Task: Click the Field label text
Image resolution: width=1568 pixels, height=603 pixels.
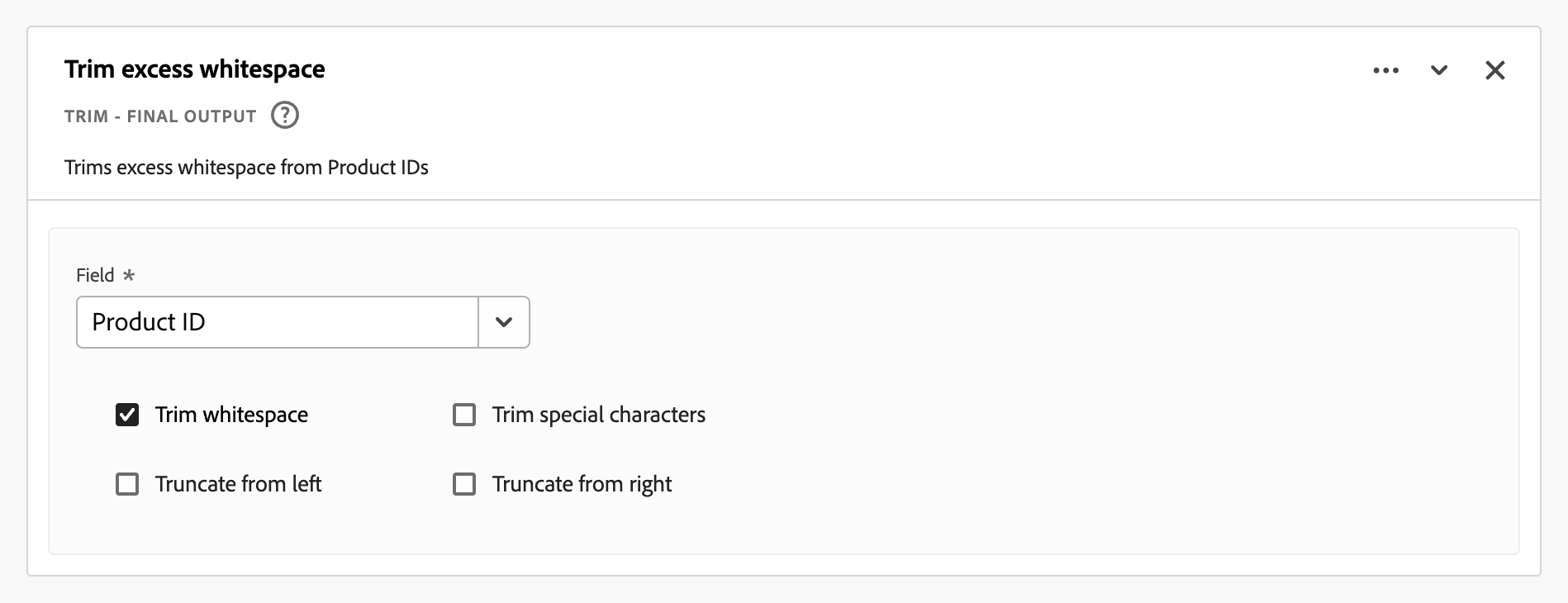Action: 95,275
